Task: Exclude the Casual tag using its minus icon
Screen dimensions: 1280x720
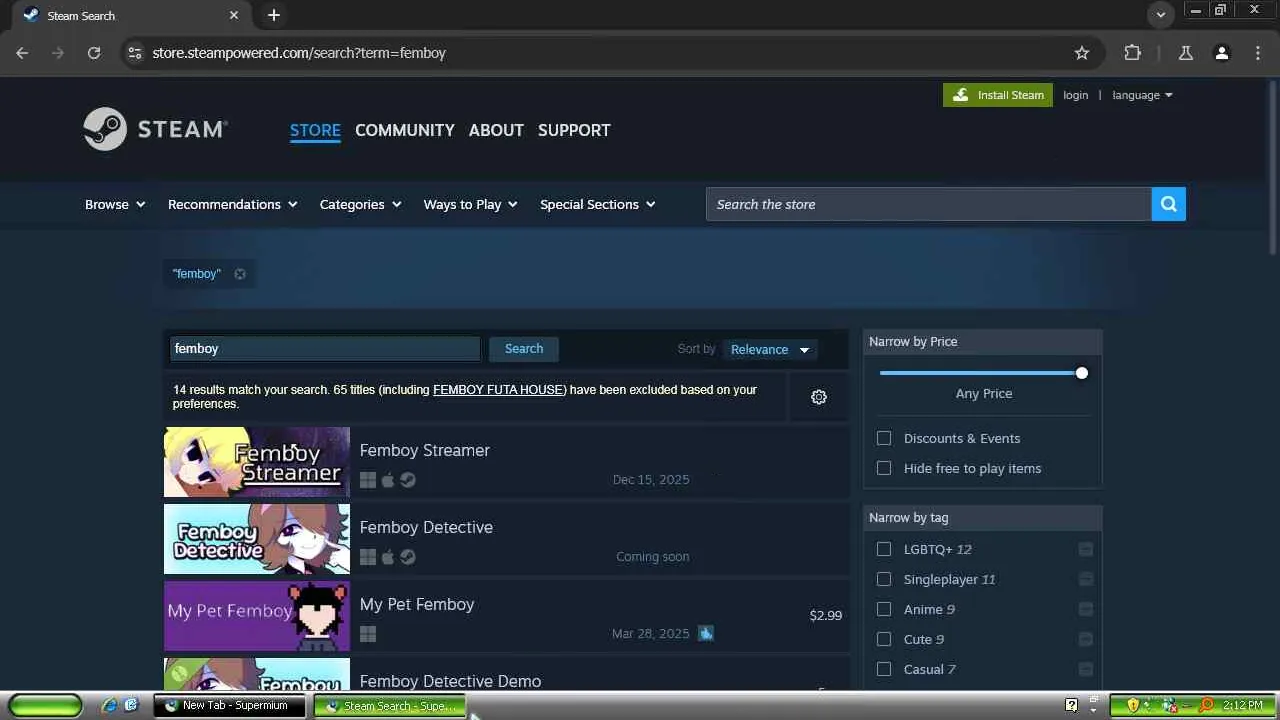Action: pos(1086,669)
